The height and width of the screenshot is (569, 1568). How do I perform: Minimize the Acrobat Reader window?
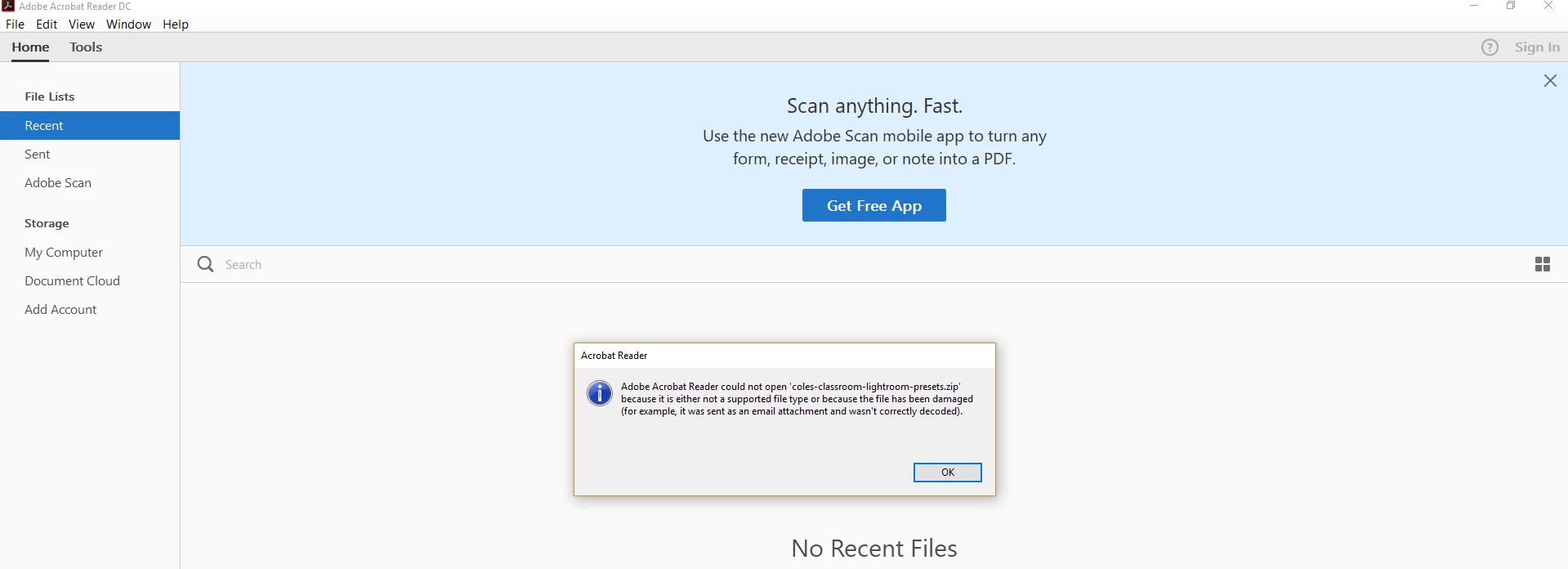pos(1474,6)
